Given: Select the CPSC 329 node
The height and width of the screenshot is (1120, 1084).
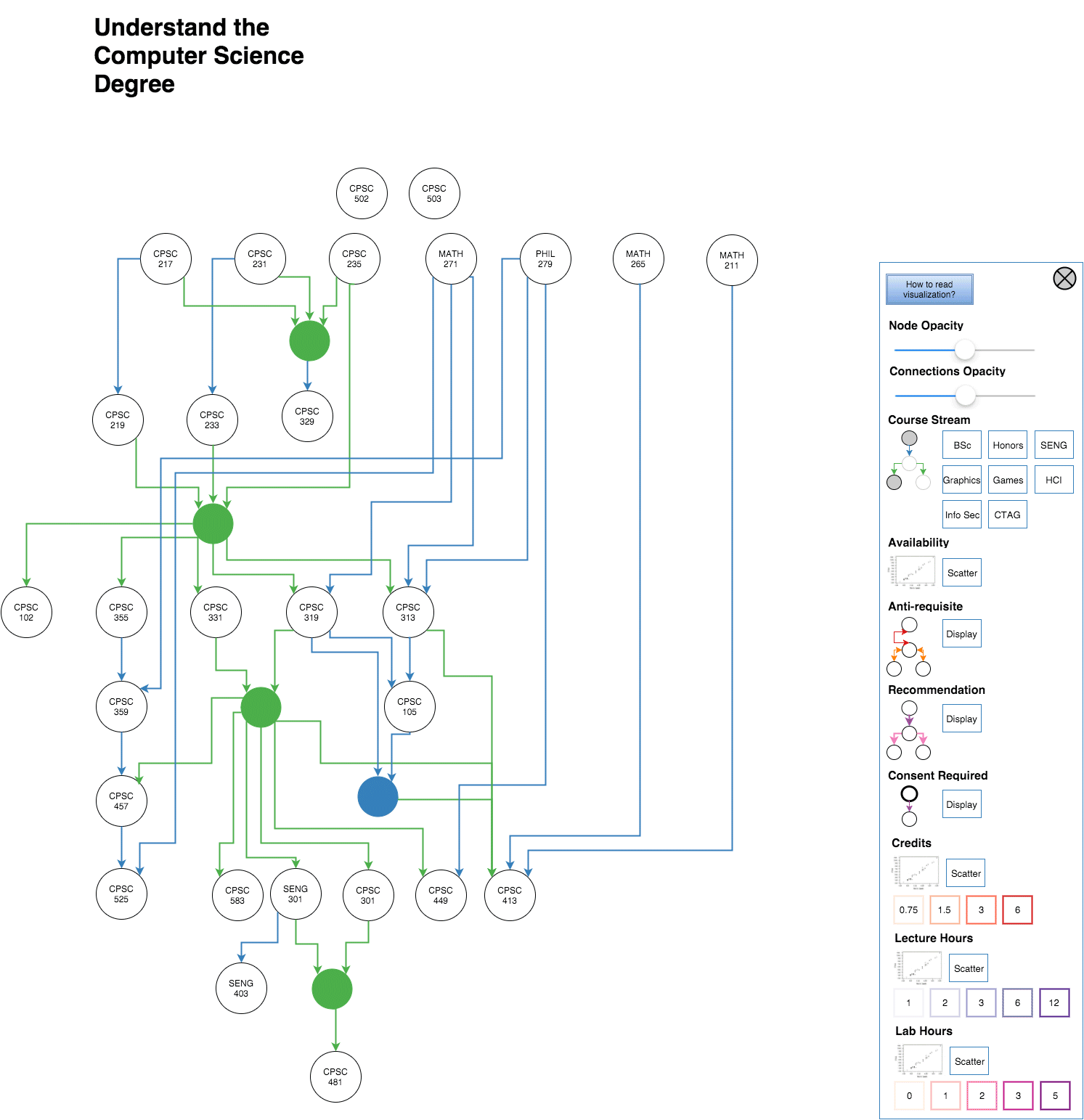Looking at the screenshot, I should [307, 417].
